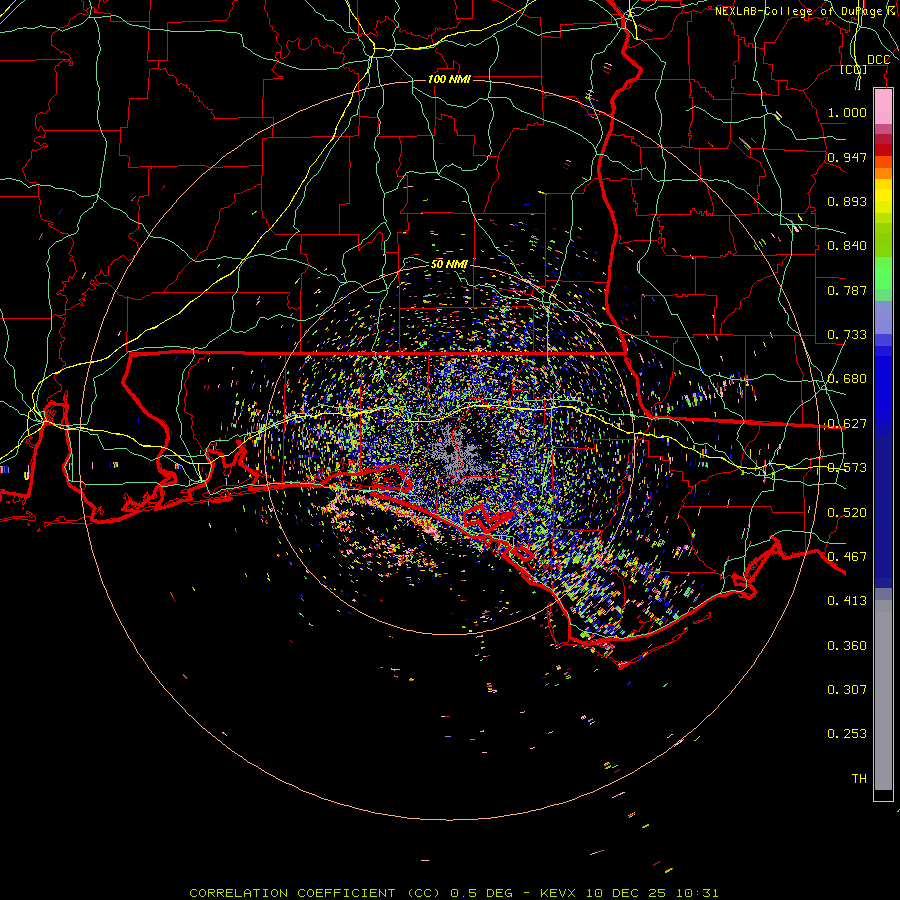Pick the periwinkle segment of the color bar
900x900 pixels.
[x=883, y=317]
